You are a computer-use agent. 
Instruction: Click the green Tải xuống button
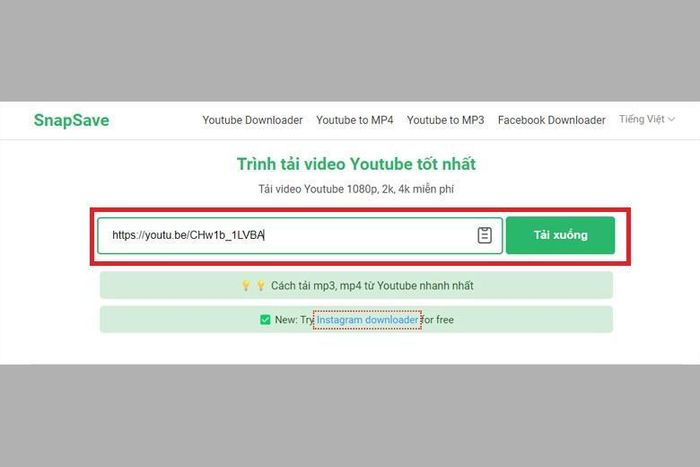560,235
